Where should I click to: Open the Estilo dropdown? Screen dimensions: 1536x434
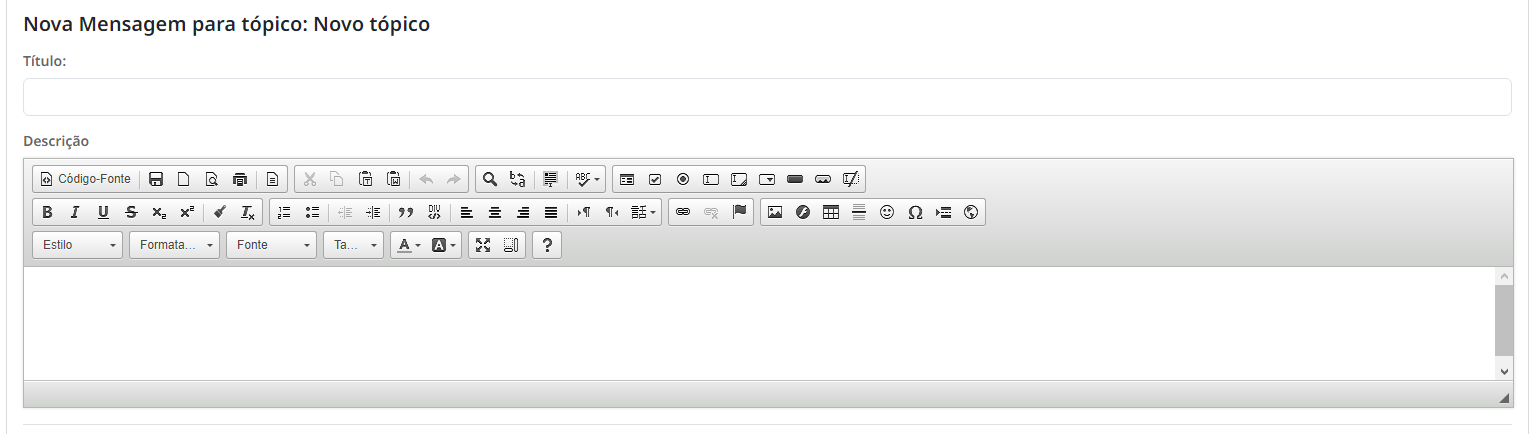78,245
